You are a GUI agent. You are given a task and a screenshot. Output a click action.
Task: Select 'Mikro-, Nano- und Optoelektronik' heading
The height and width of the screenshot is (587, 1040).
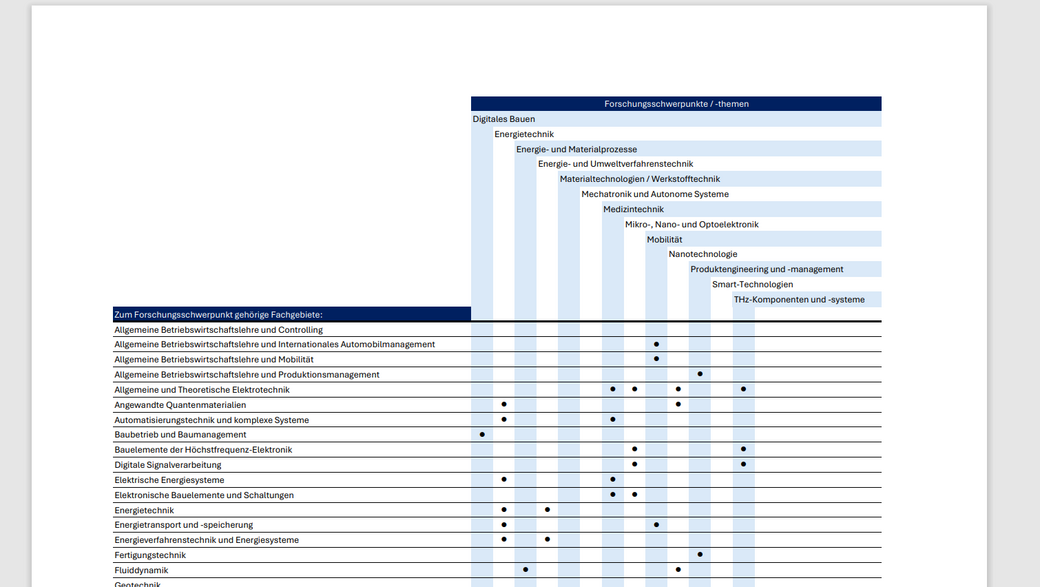[692, 224]
